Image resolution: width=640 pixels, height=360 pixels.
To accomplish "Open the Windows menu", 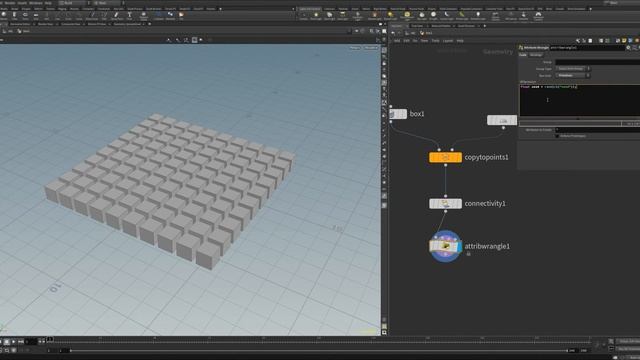I will (x=35, y=3).
